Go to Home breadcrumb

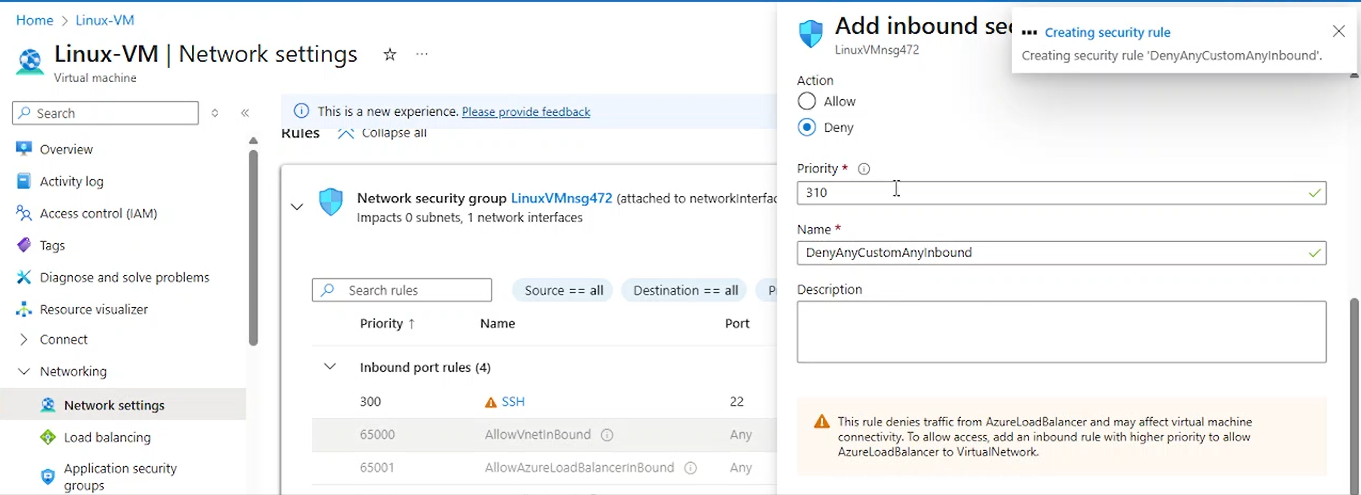coord(34,20)
